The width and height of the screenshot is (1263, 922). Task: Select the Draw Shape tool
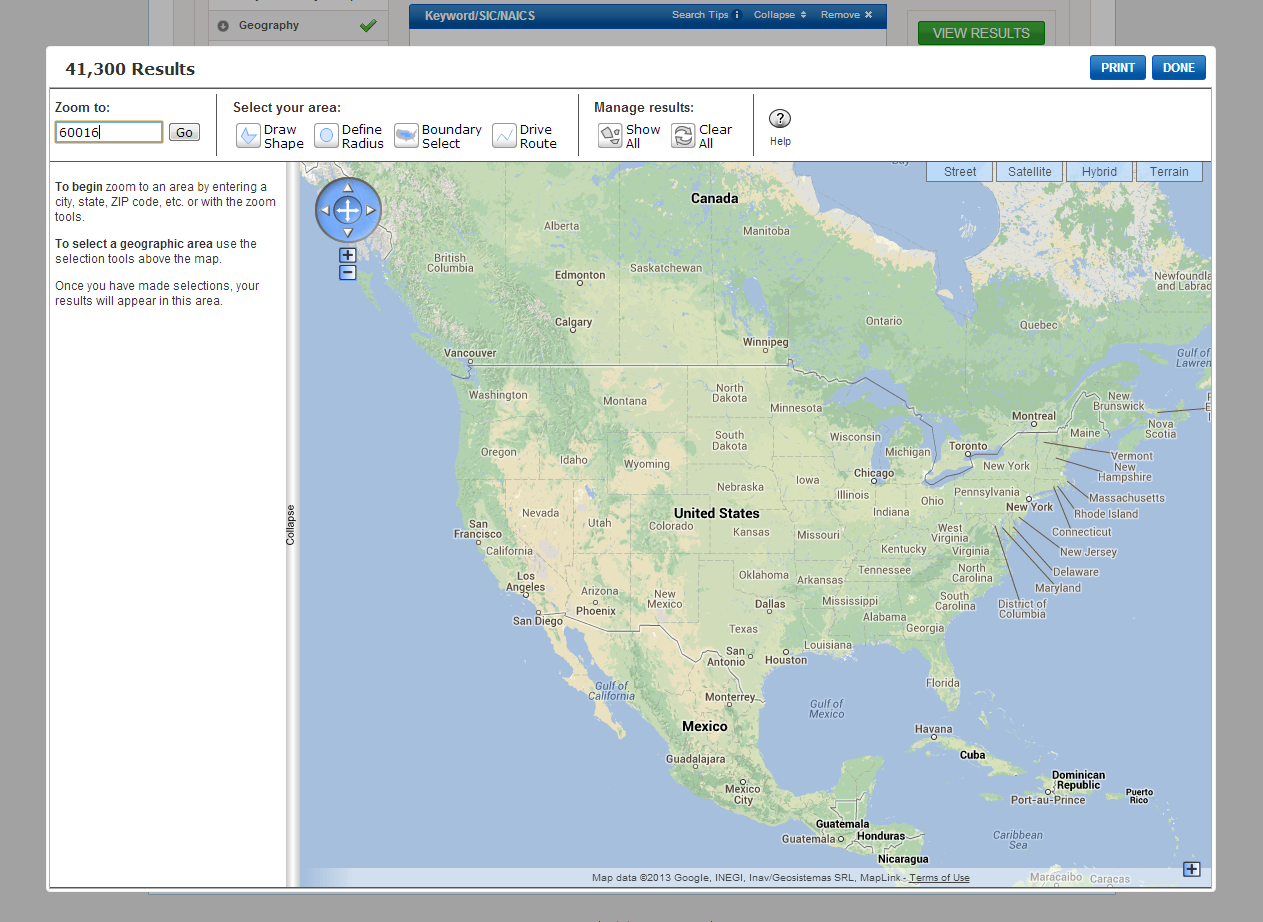point(269,136)
